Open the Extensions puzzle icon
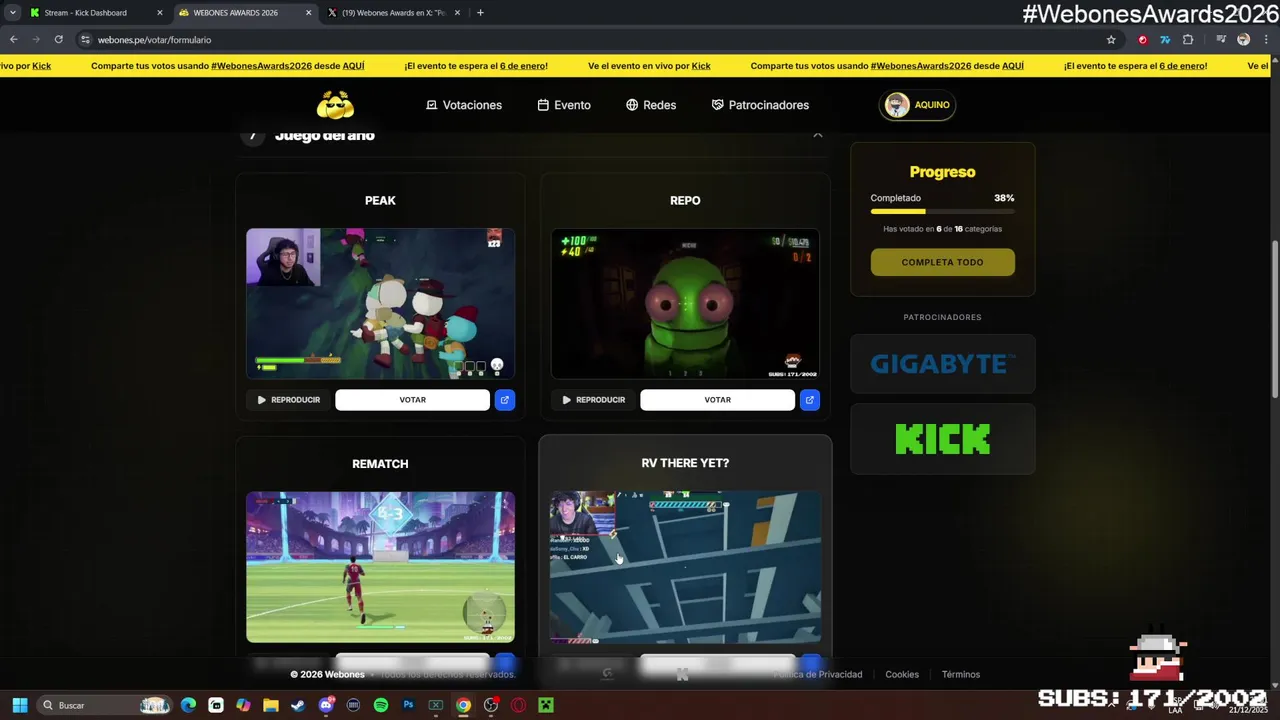 tap(1188, 40)
